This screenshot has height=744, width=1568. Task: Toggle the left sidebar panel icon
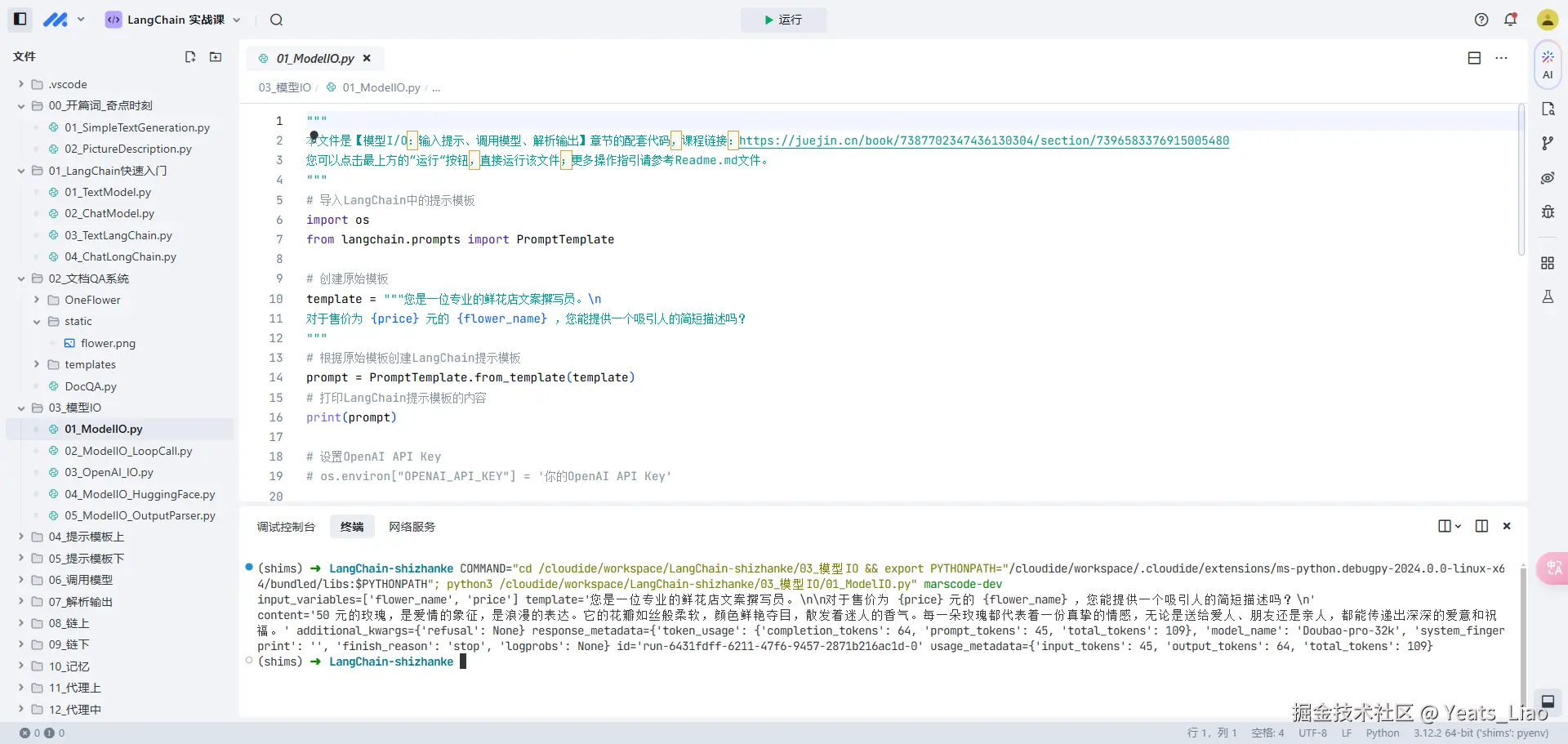tap(20, 19)
